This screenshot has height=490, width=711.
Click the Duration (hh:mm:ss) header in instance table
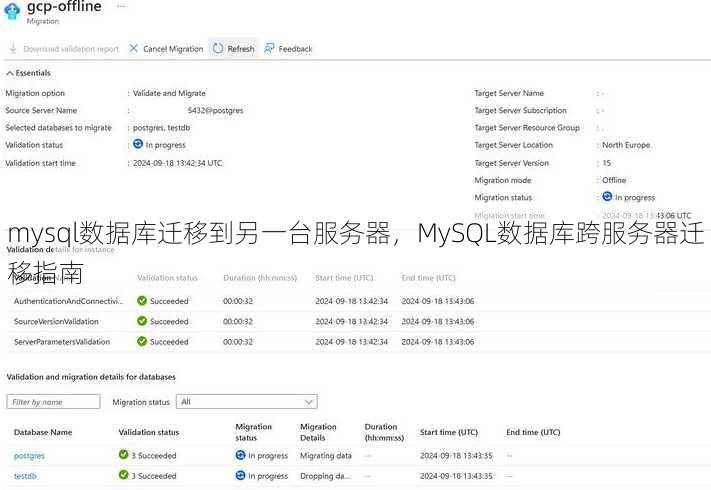(x=260, y=278)
